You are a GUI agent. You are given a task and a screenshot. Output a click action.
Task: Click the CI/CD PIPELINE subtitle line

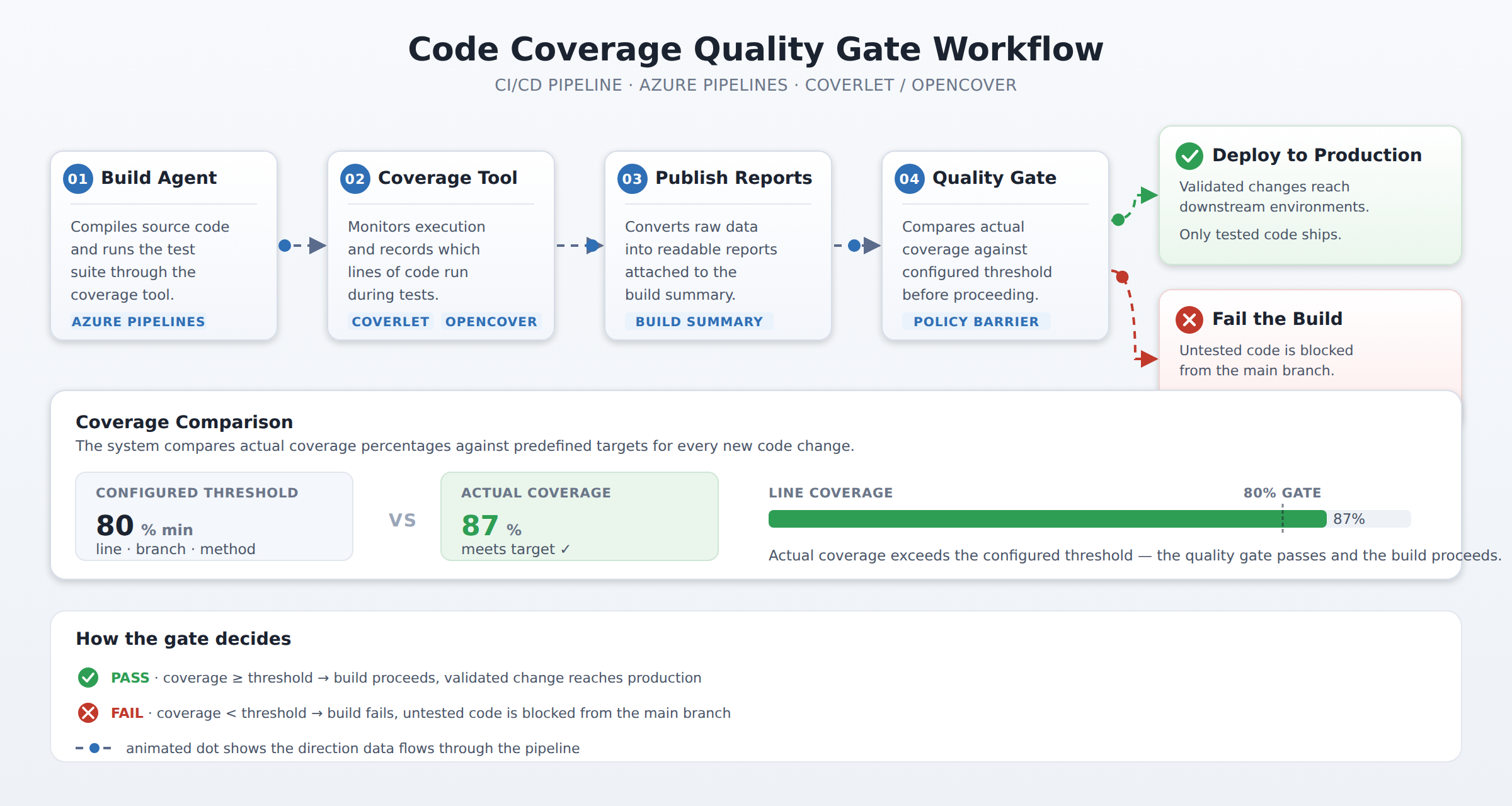pyautogui.click(x=755, y=85)
